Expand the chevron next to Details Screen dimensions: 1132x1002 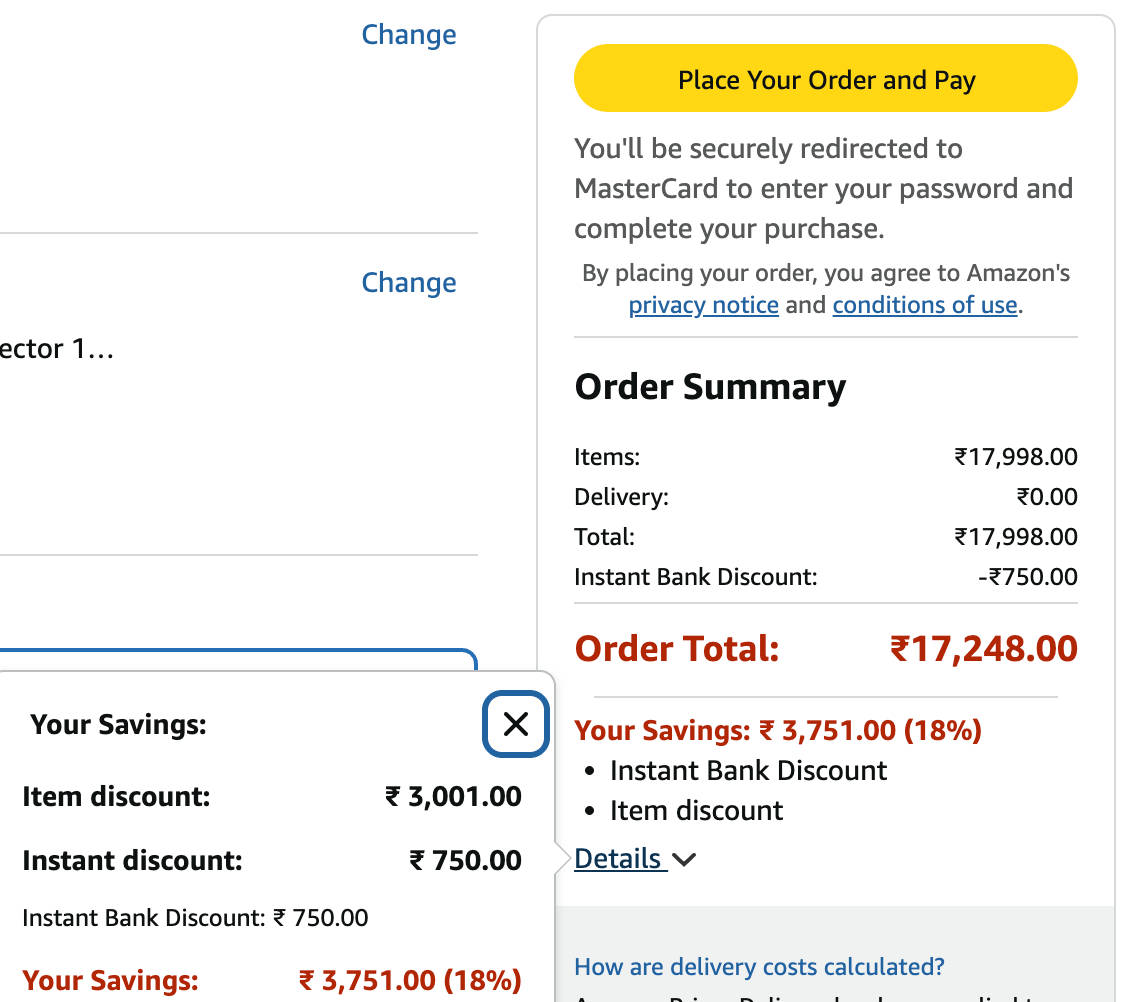tap(685, 860)
